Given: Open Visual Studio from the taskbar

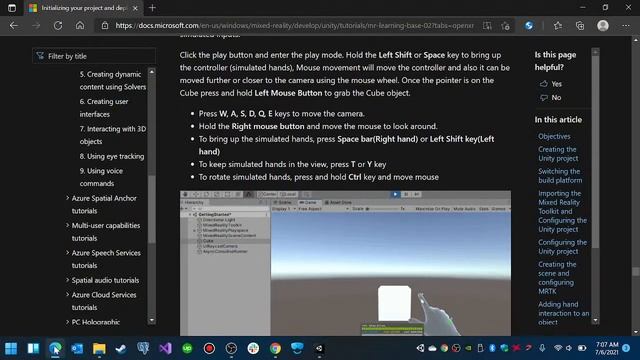Looking at the screenshot, I should 165,349.
